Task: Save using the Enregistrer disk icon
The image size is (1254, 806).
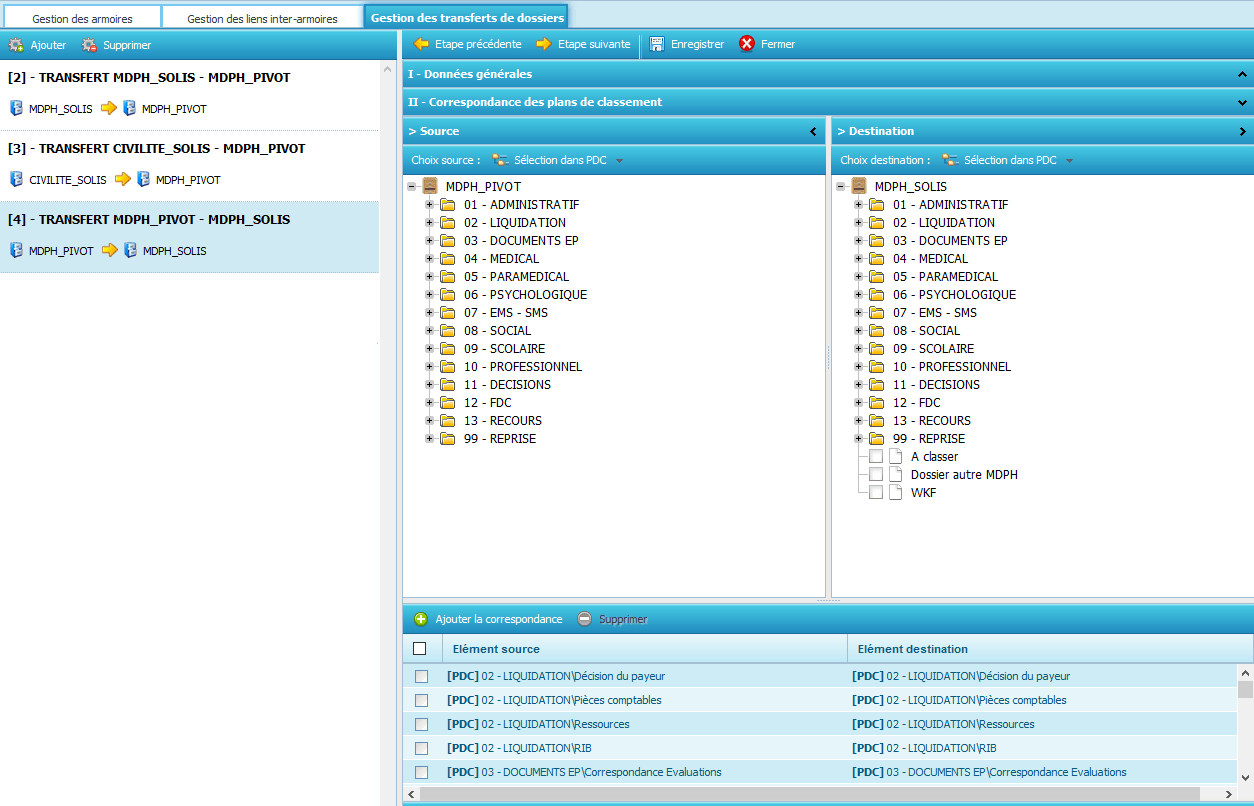Action: coord(657,44)
